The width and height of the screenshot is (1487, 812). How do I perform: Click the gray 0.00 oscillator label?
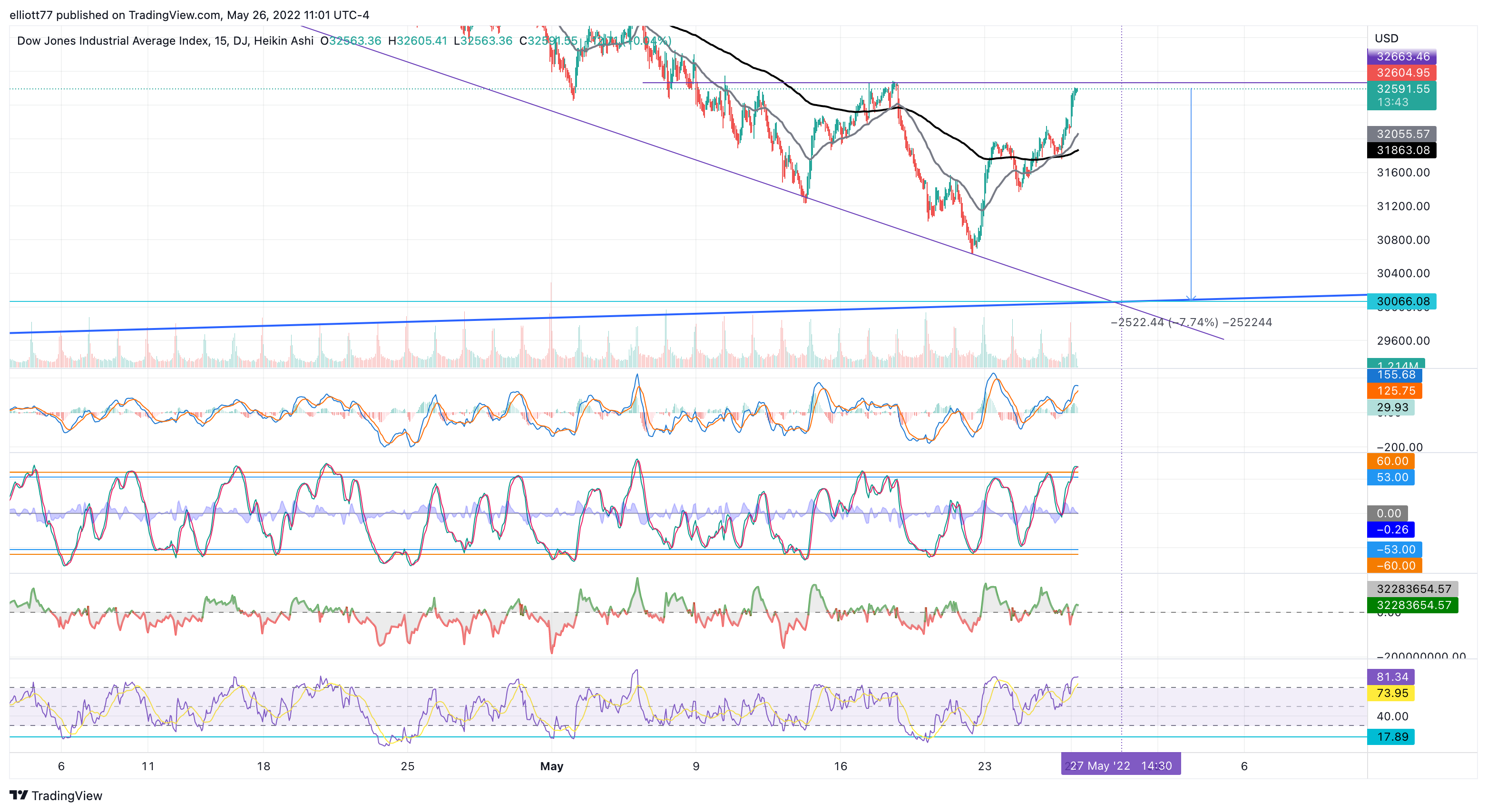pyautogui.click(x=1388, y=513)
